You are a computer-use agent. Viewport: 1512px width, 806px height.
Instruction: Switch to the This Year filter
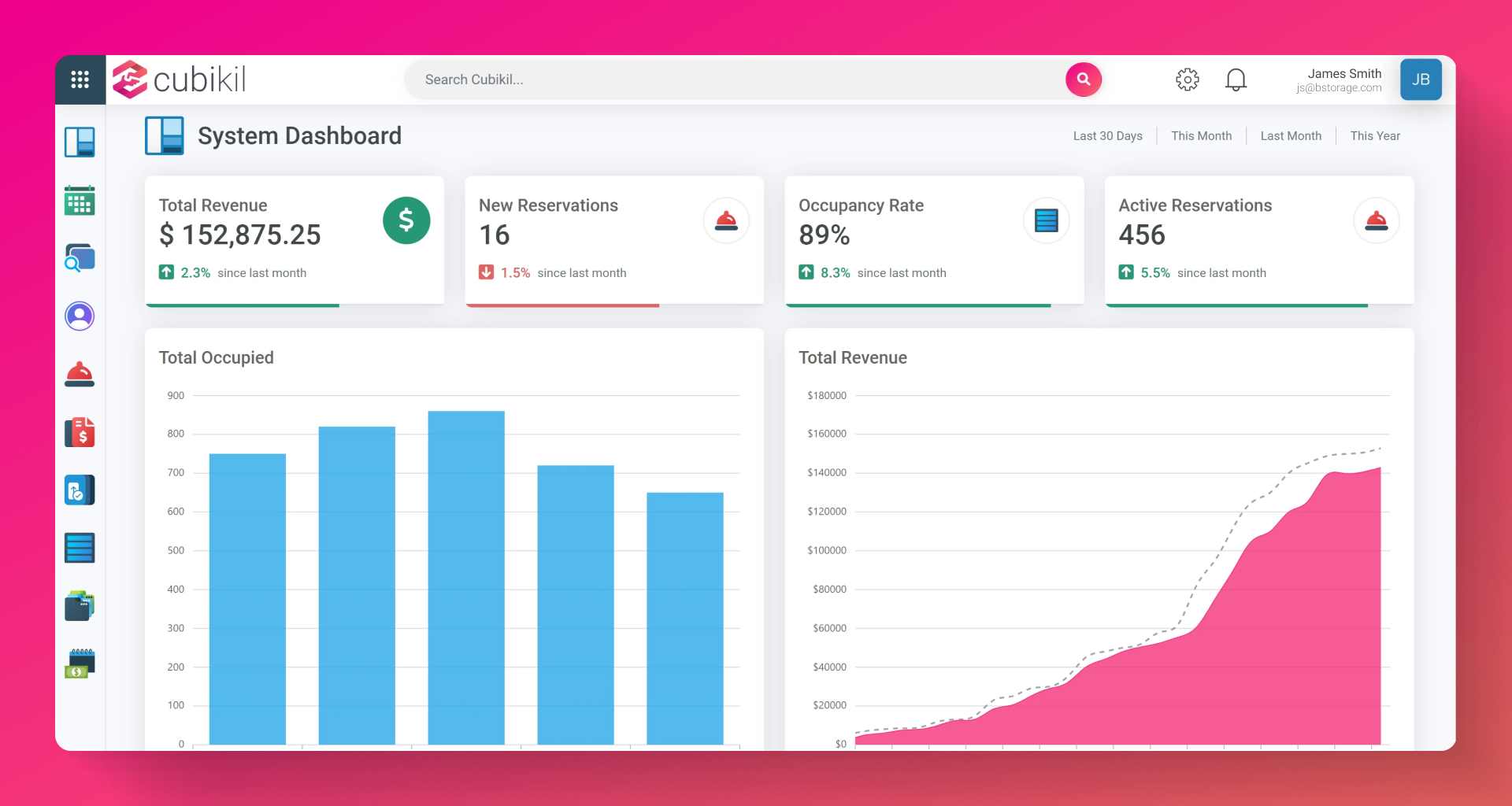pyautogui.click(x=1375, y=135)
